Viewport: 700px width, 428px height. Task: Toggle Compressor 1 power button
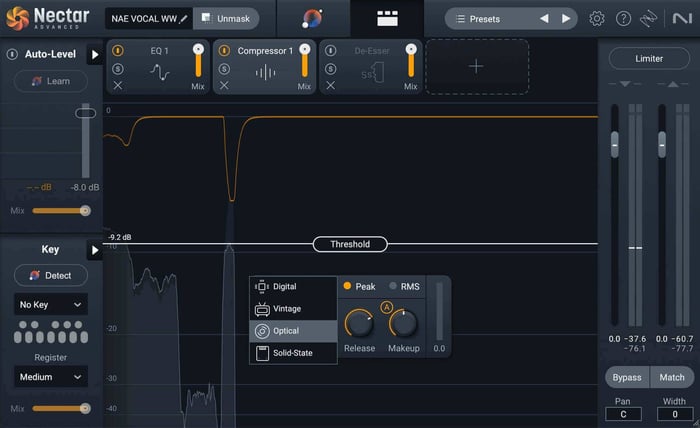[224, 50]
